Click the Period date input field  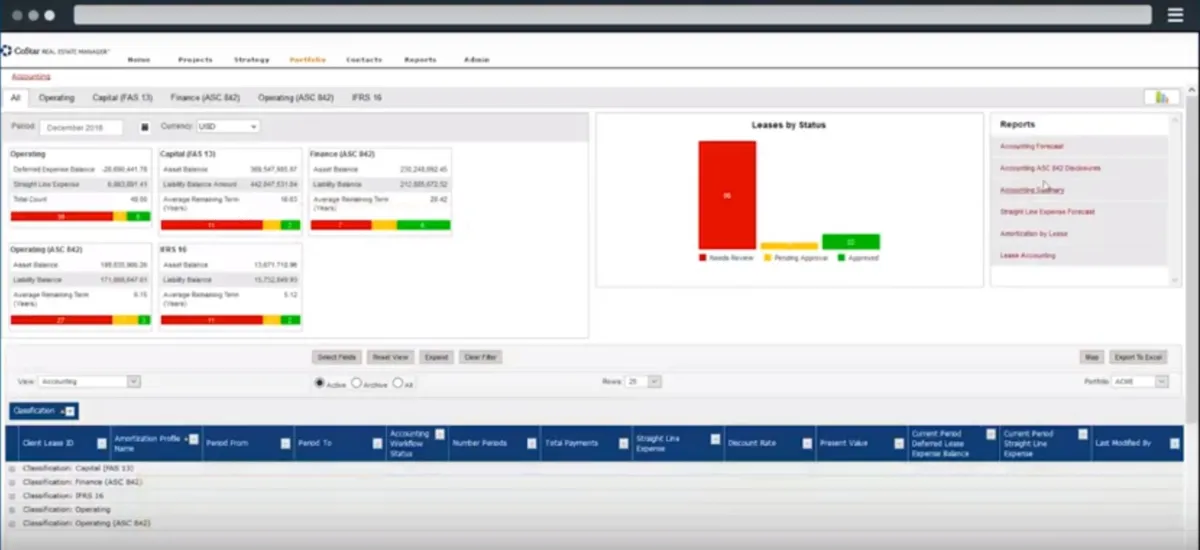click(82, 127)
